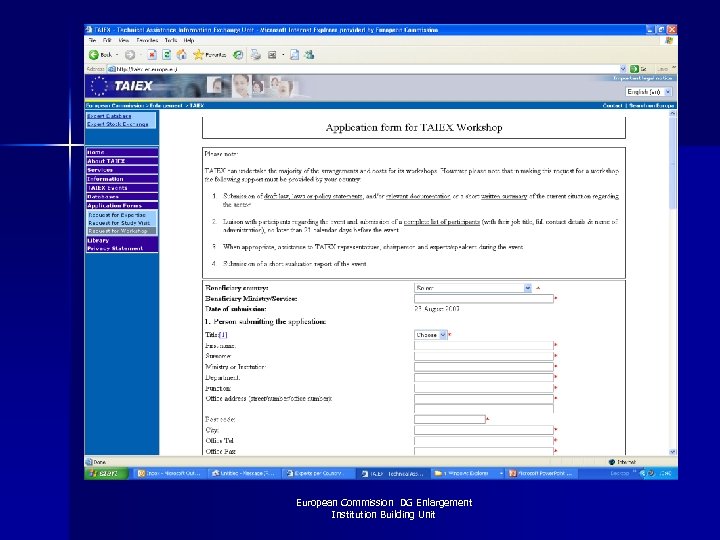Screen dimensions: 720x540
Task: Click the Contact link in header
Action: click(x=613, y=106)
